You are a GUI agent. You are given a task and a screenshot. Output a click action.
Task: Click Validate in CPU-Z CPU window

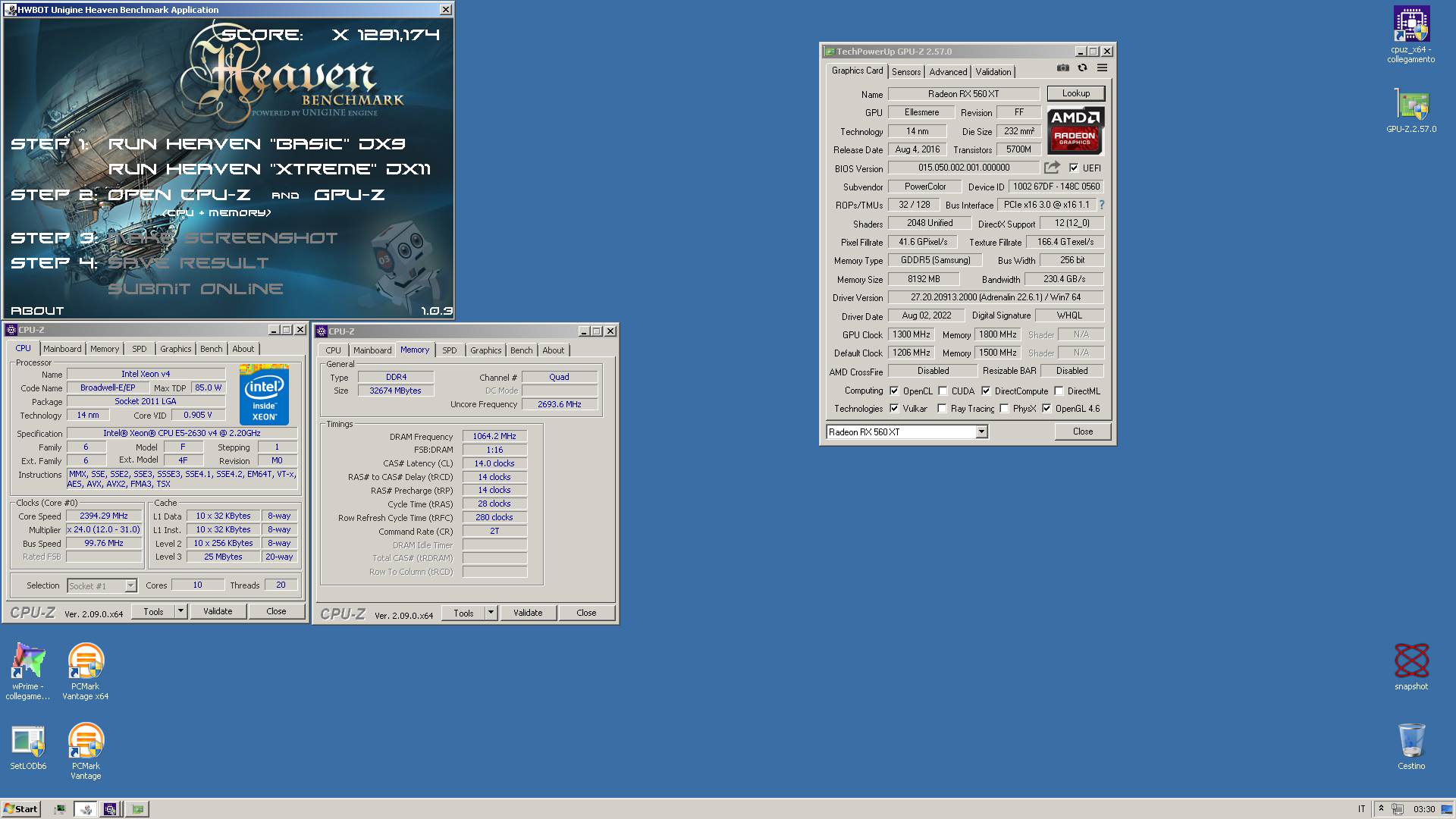218,611
